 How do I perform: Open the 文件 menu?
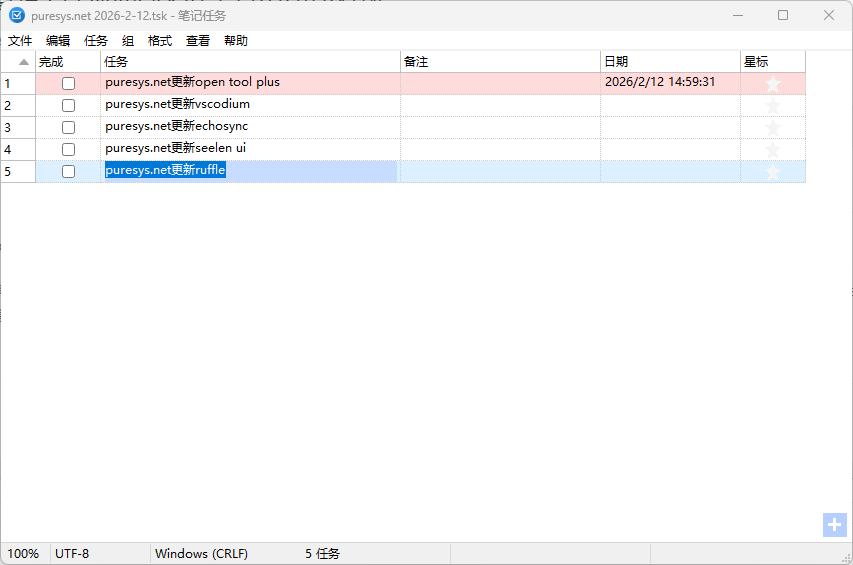(20, 41)
